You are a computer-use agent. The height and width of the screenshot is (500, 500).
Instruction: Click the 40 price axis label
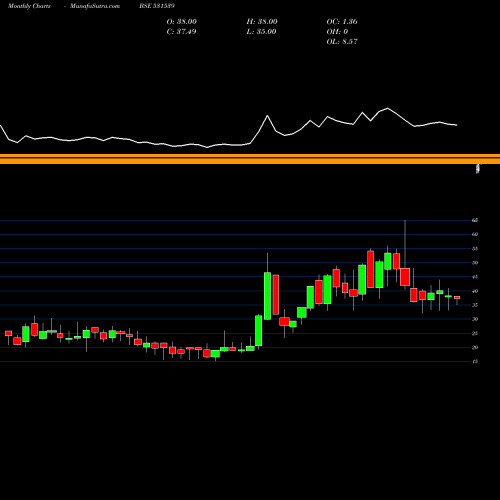(x=475, y=291)
